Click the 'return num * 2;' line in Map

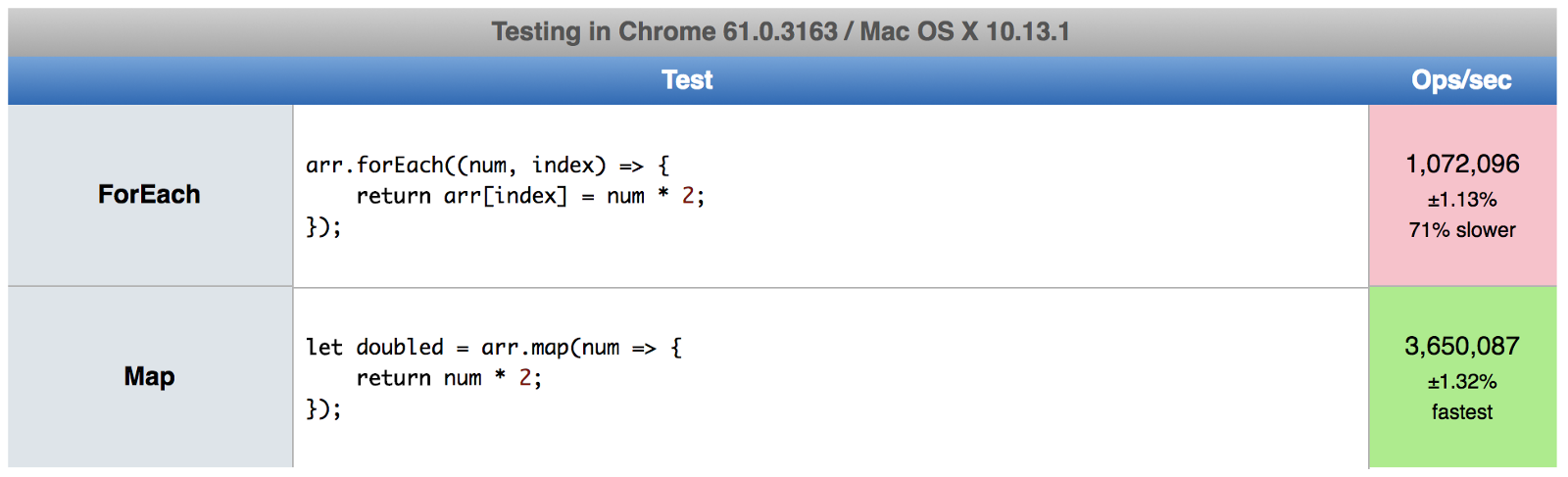click(448, 378)
